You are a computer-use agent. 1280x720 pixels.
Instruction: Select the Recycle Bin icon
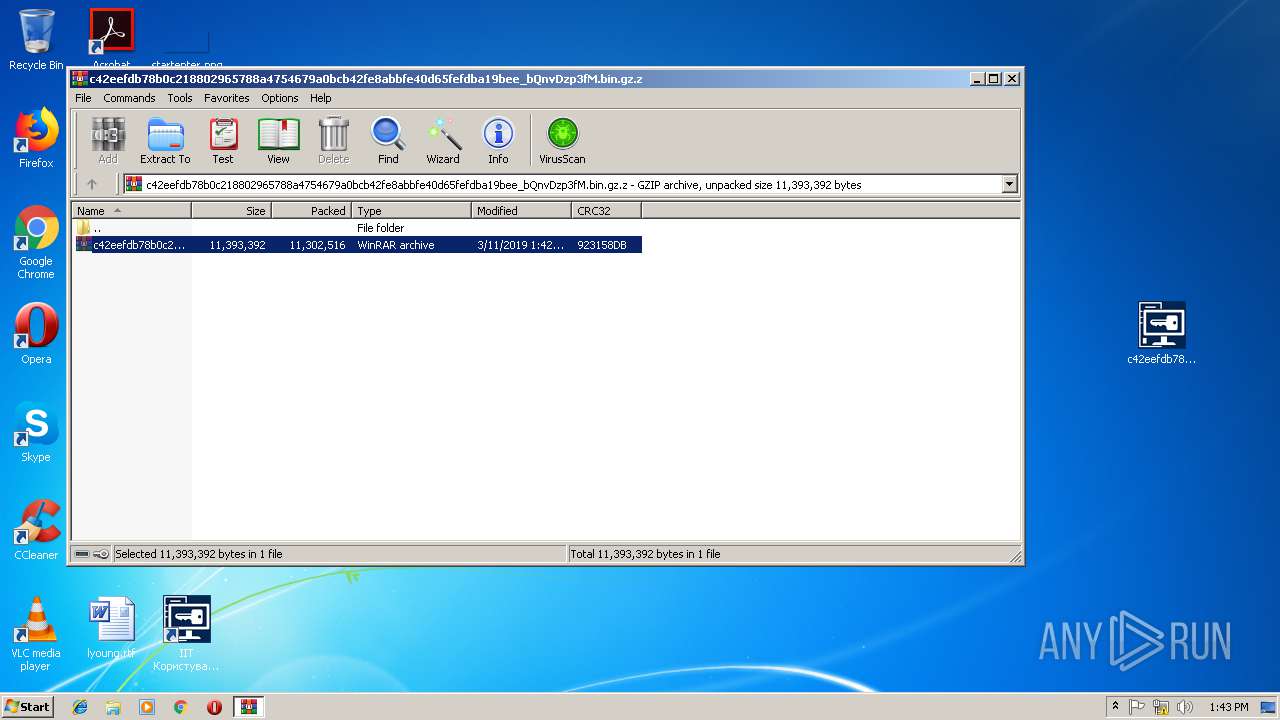pyautogui.click(x=36, y=40)
